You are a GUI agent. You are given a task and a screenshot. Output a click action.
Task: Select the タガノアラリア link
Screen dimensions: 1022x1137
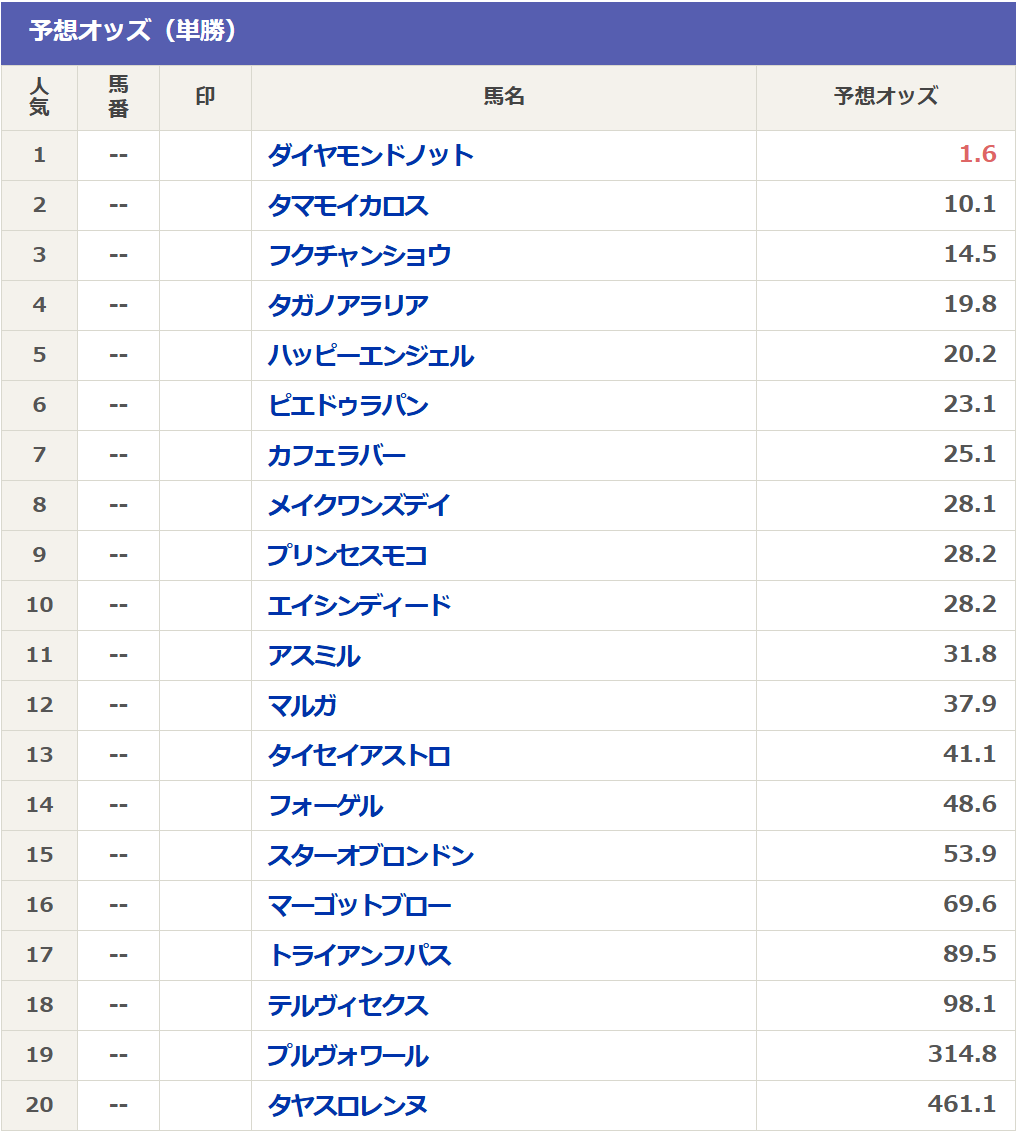[x=348, y=305]
